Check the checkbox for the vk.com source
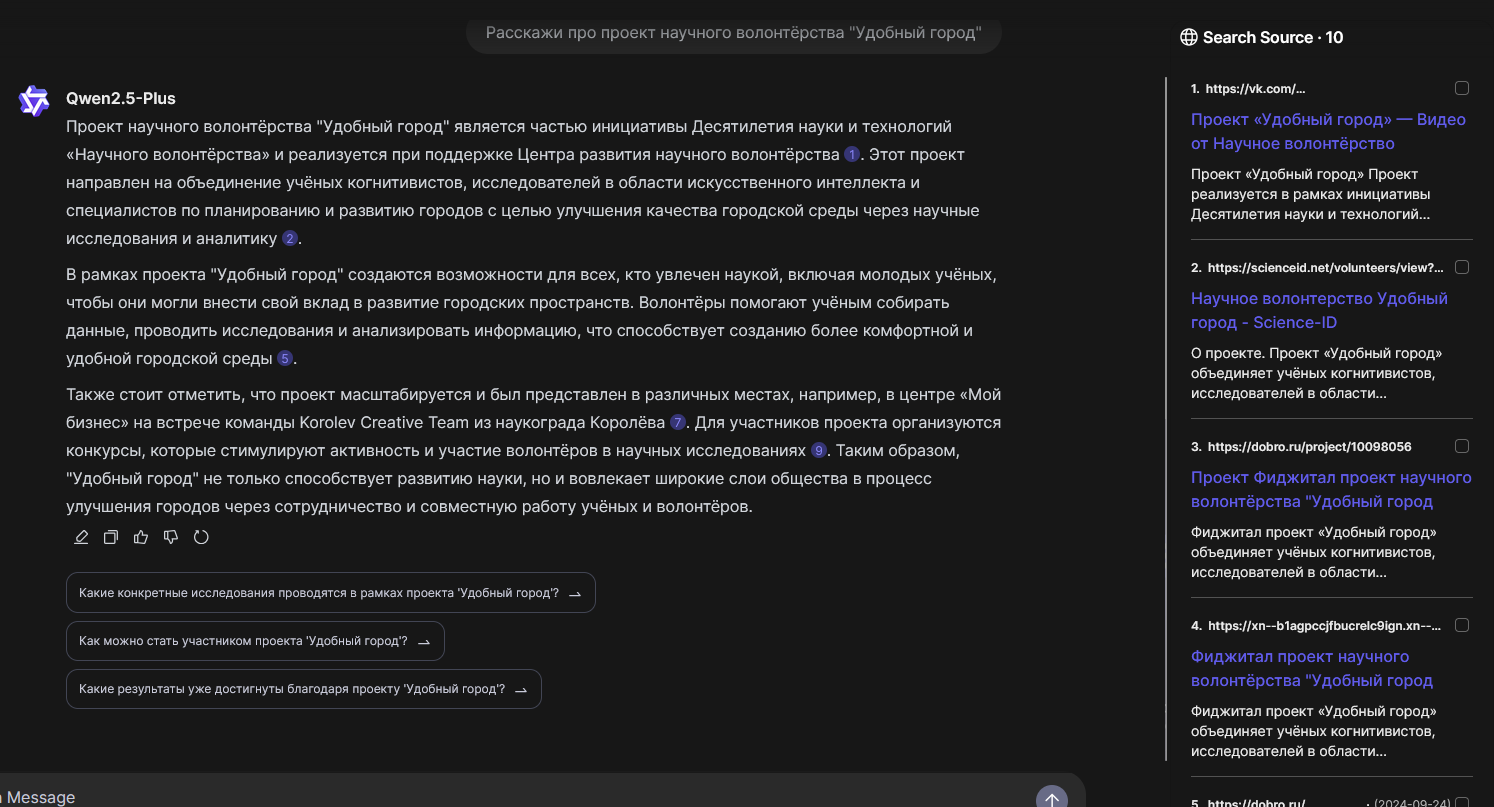1494x807 pixels. point(1462,88)
